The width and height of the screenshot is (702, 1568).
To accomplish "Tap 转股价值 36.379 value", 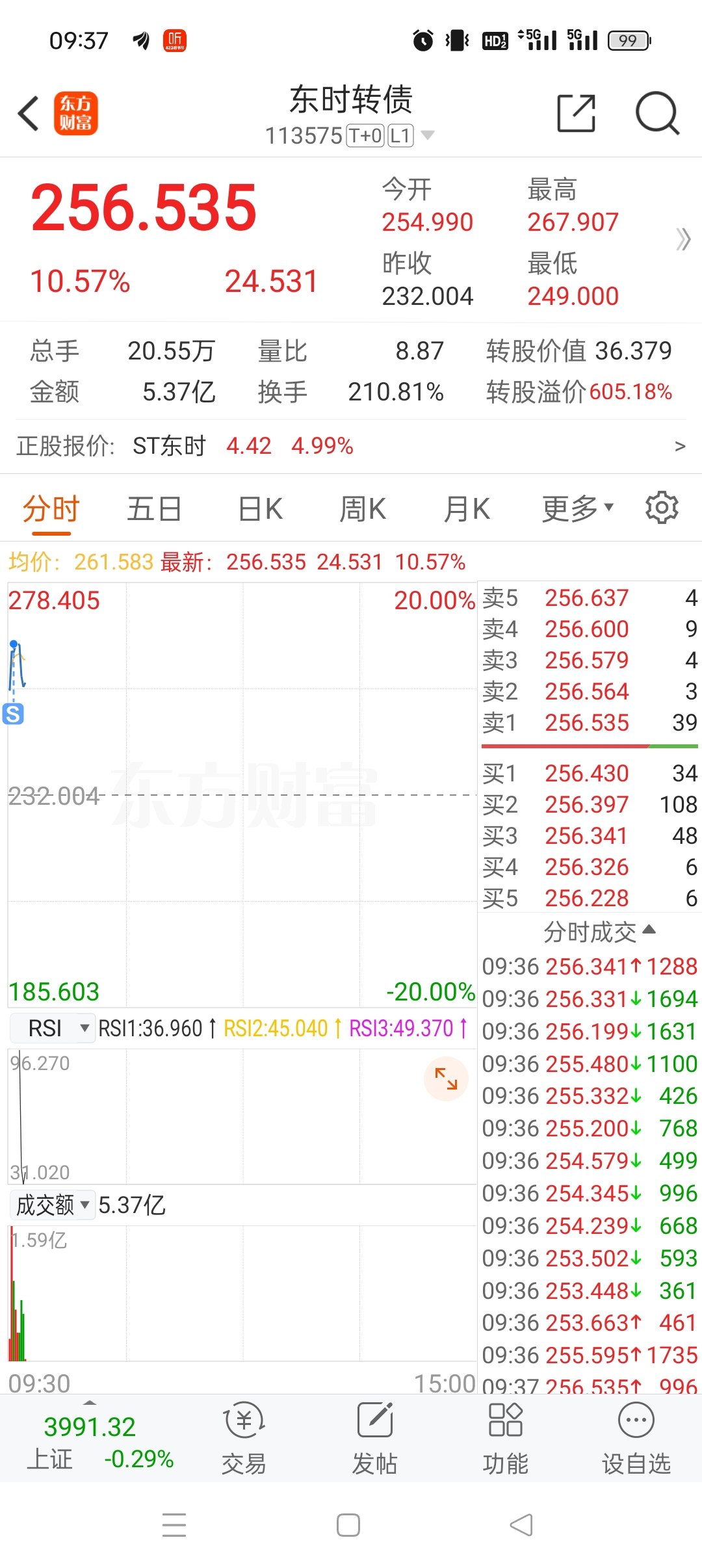I will click(633, 351).
